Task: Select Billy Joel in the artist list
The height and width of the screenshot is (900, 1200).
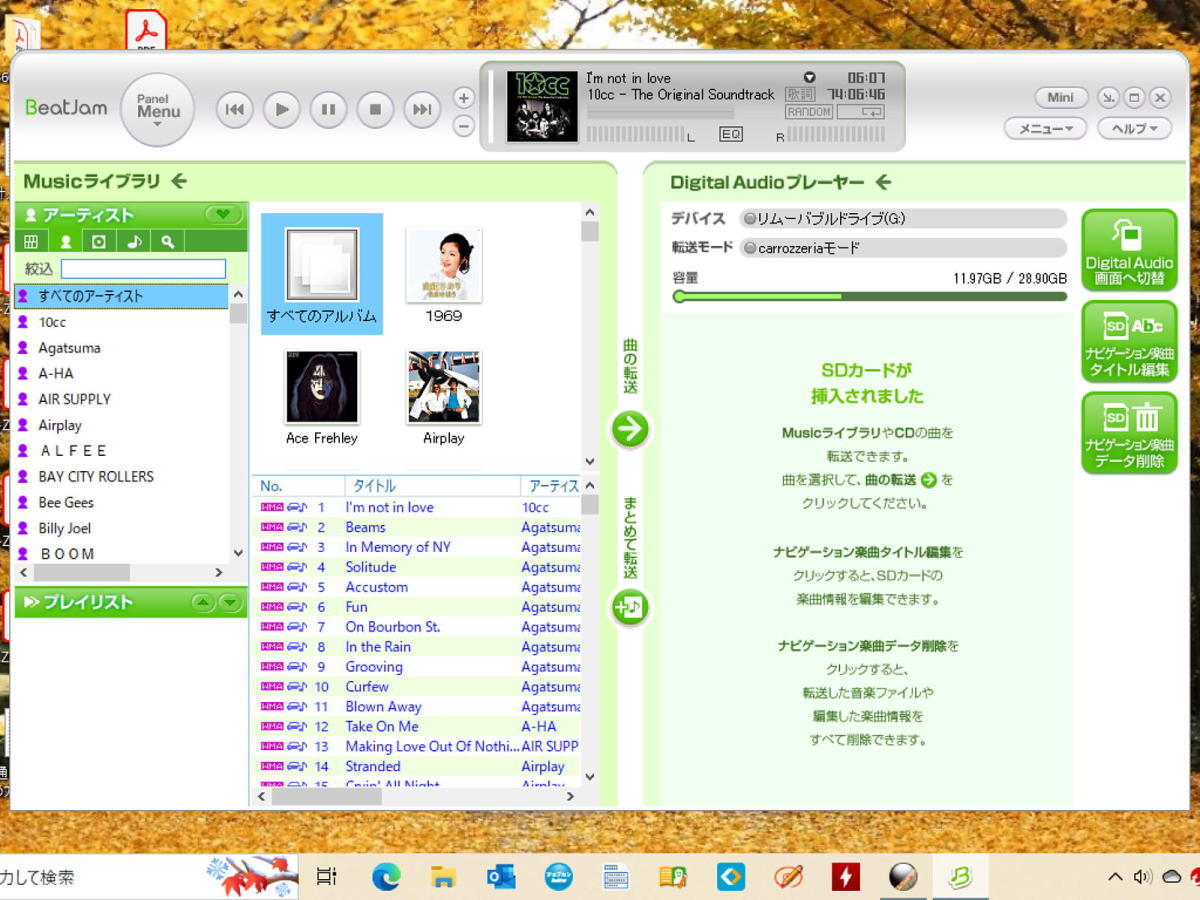Action: point(65,528)
